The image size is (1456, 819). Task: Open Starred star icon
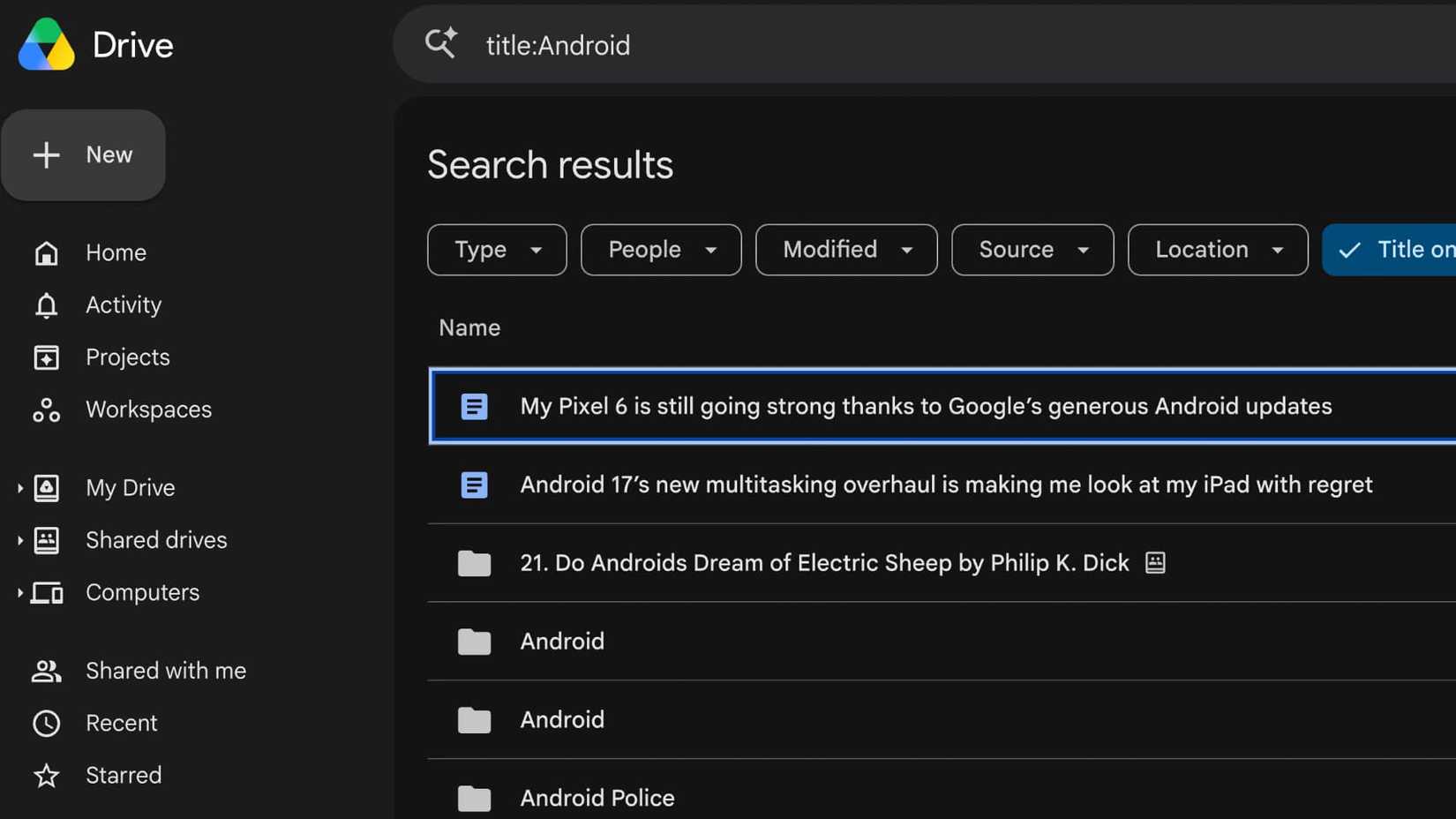coord(46,776)
